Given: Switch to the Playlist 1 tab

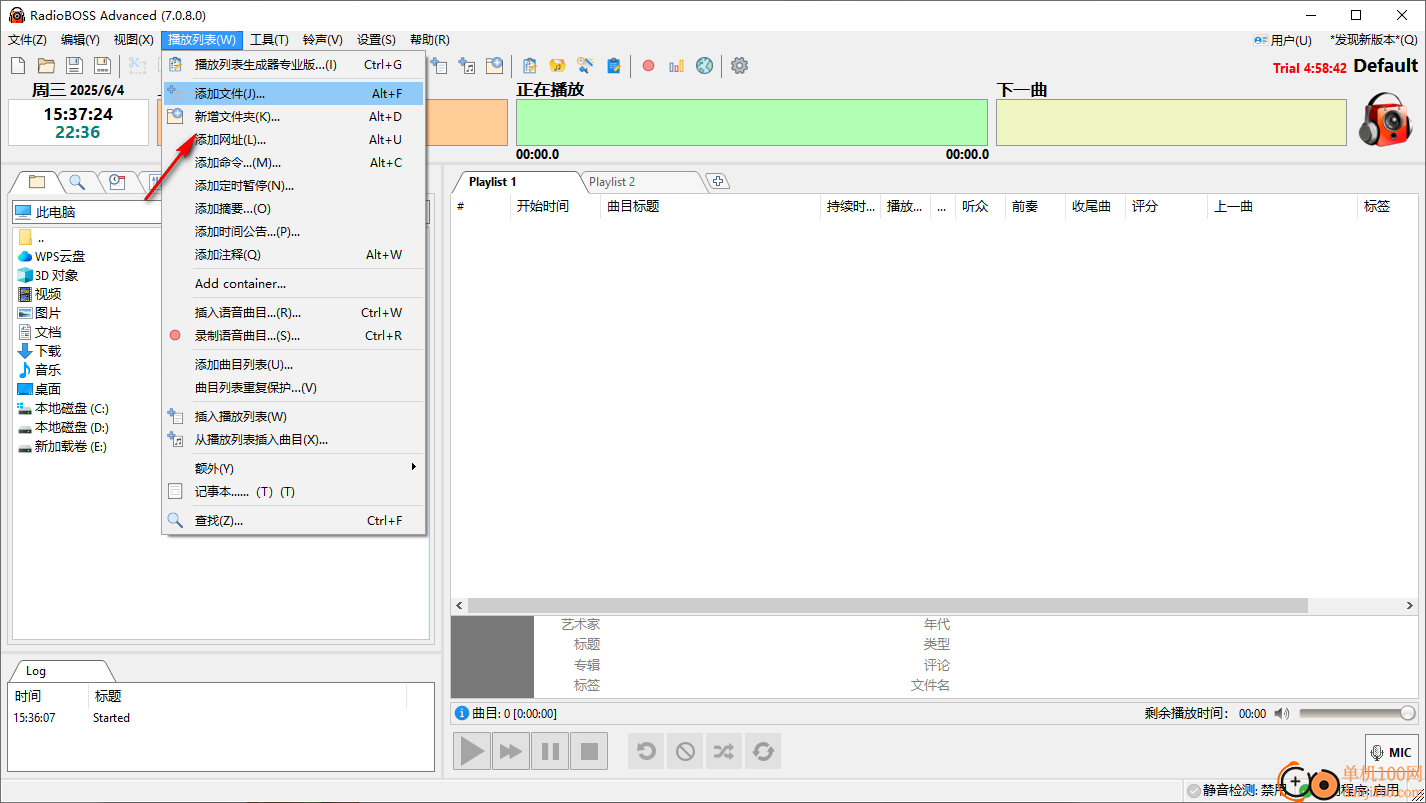Looking at the screenshot, I should (493, 182).
